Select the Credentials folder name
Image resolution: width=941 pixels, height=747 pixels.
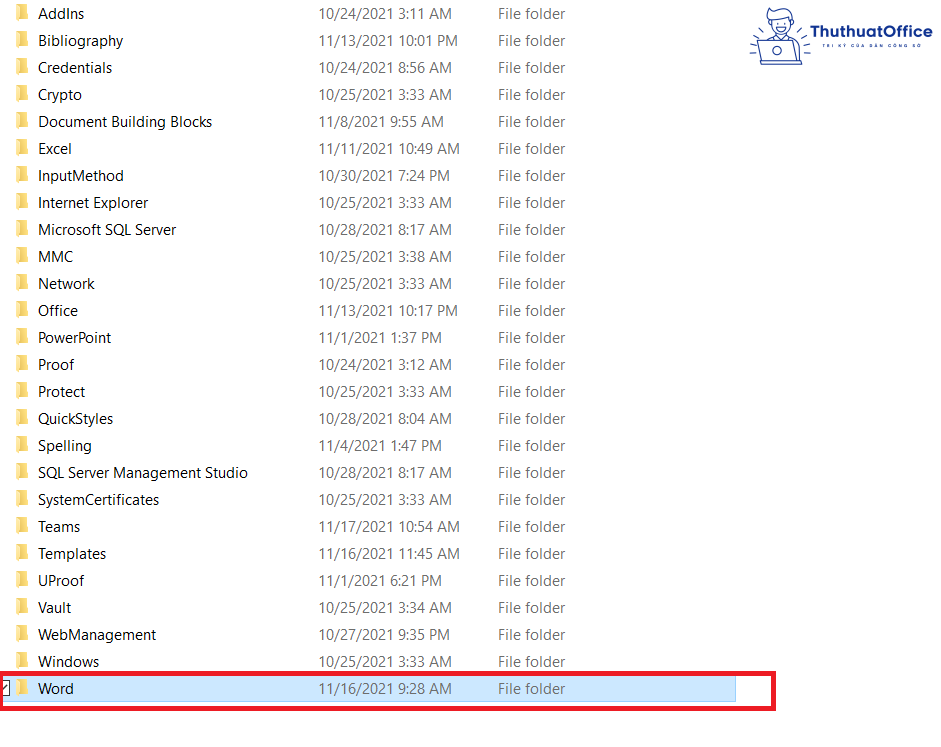coord(75,68)
